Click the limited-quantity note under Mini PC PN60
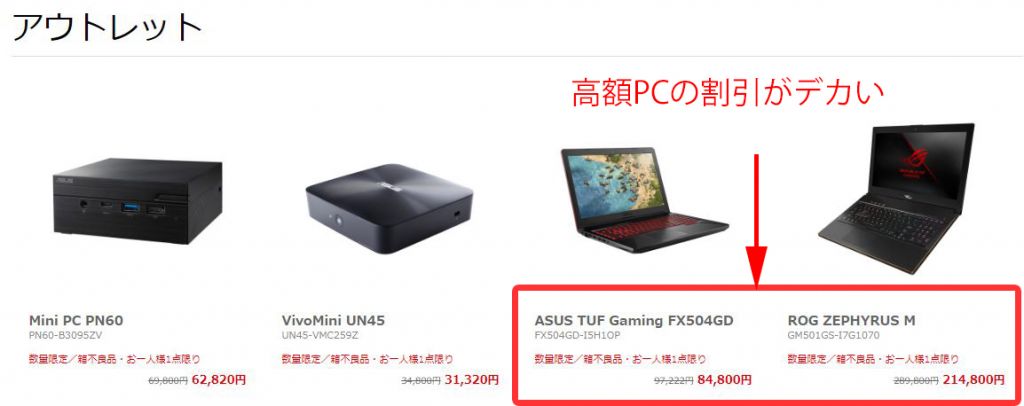The width and height of the screenshot is (1024, 406). pos(114,359)
